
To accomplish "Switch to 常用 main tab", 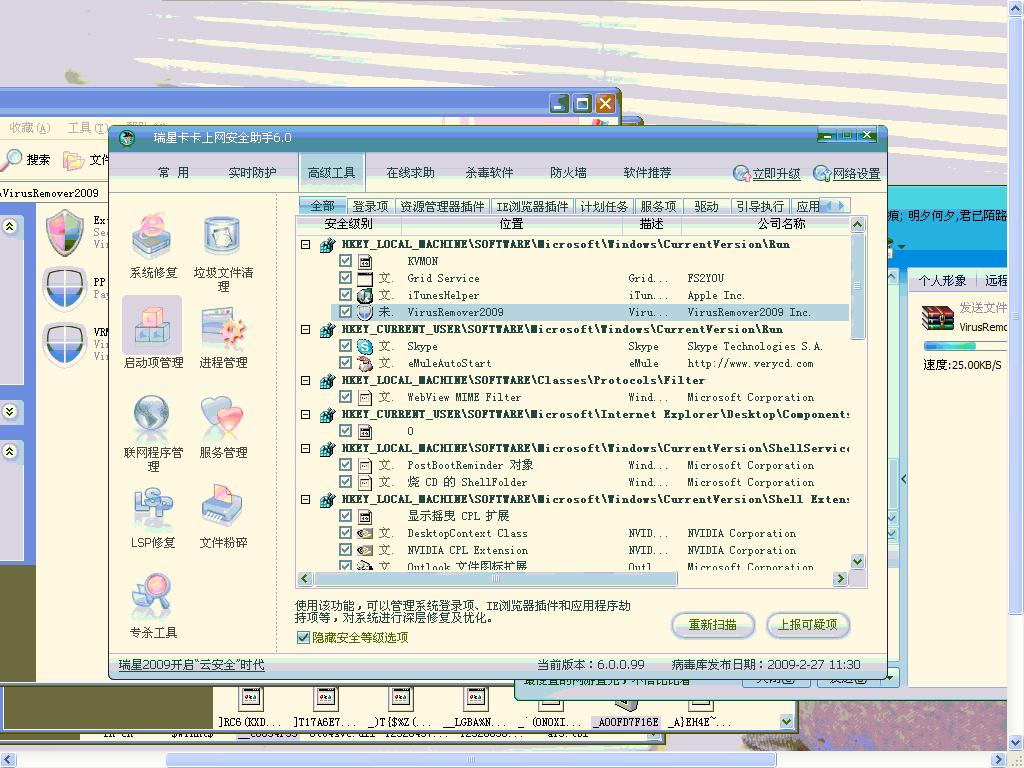I will (173, 172).
